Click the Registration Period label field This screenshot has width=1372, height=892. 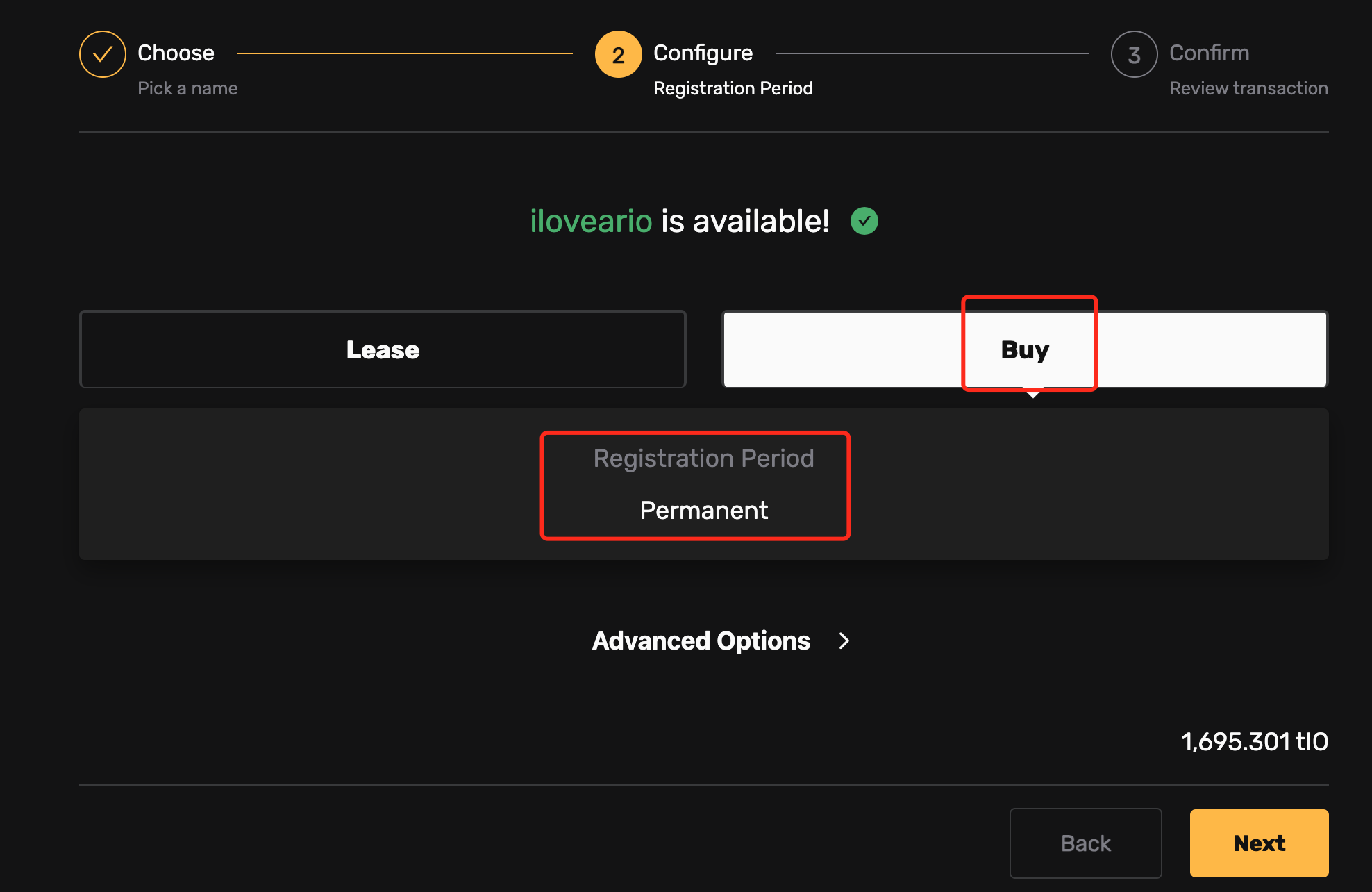click(x=703, y=459)
